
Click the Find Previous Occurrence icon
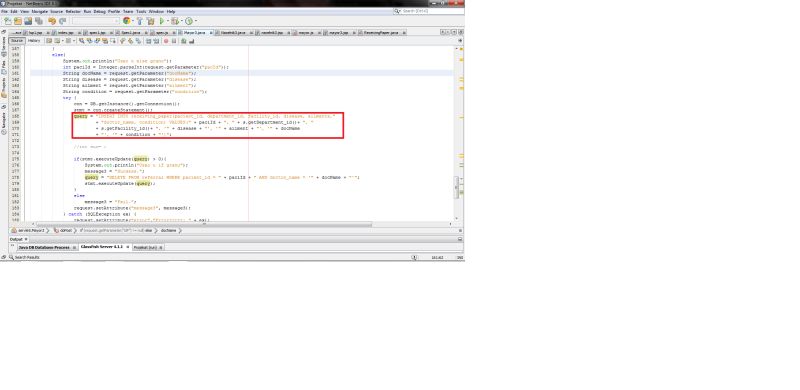click(89, 41)
